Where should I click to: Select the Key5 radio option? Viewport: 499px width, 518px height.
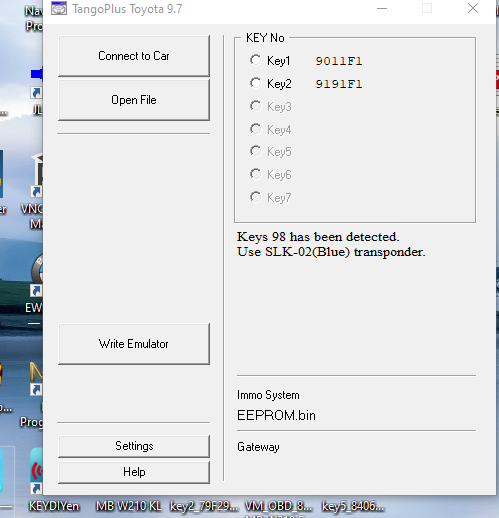(x=256, y=151)
